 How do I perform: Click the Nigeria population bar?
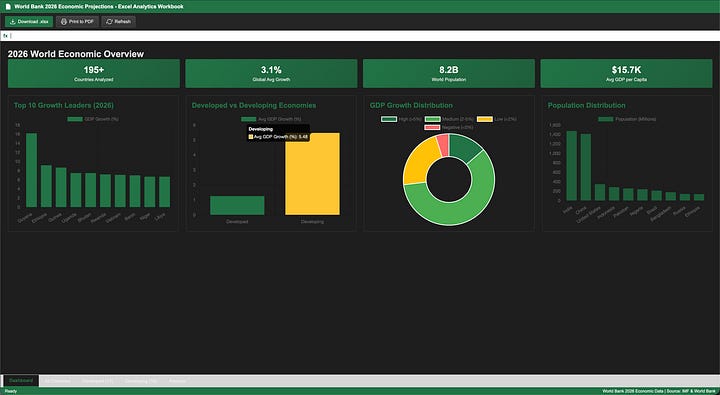tap(642, 195)
